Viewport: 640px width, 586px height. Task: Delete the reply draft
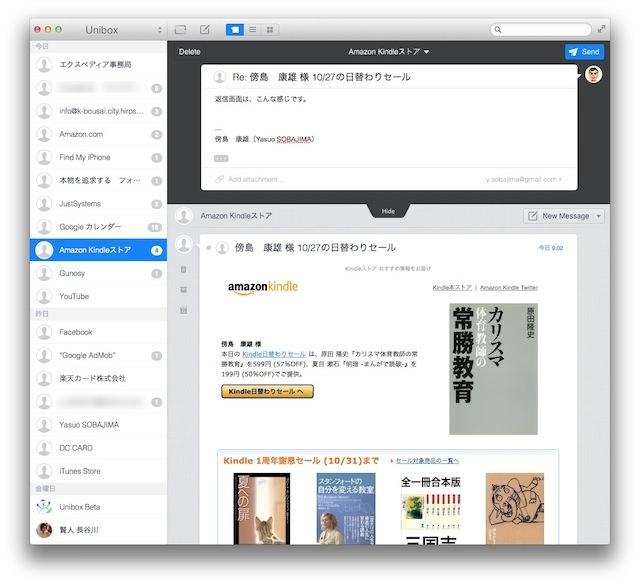pos(189,51)
